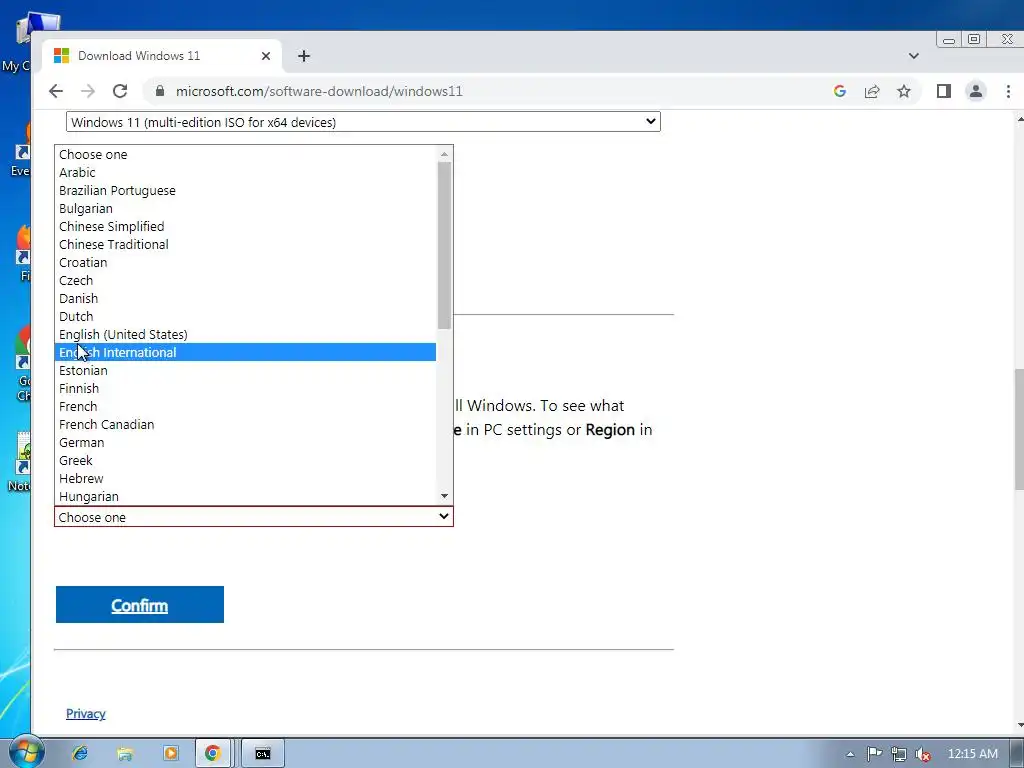Image resolution: width=1024 pixels, height=768 pixels.
Task: Go back to the previous page
Action: click(56, 91)
